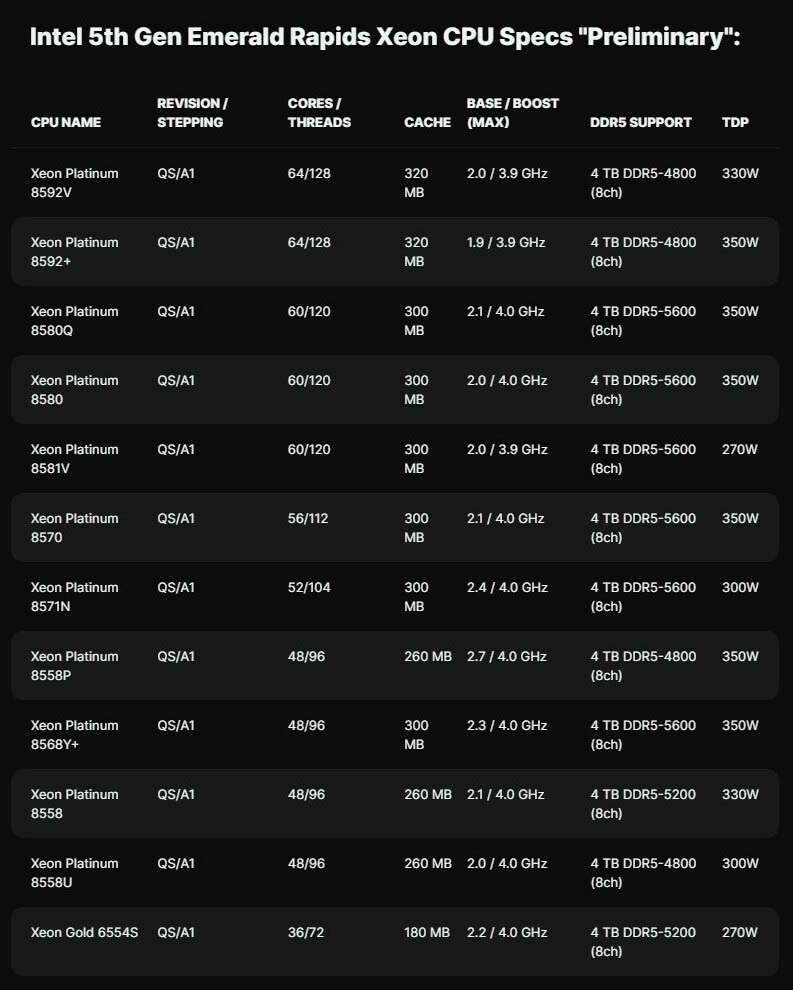
Task: Click the REVISION / STEPPING column header
Action: point(192,113)
